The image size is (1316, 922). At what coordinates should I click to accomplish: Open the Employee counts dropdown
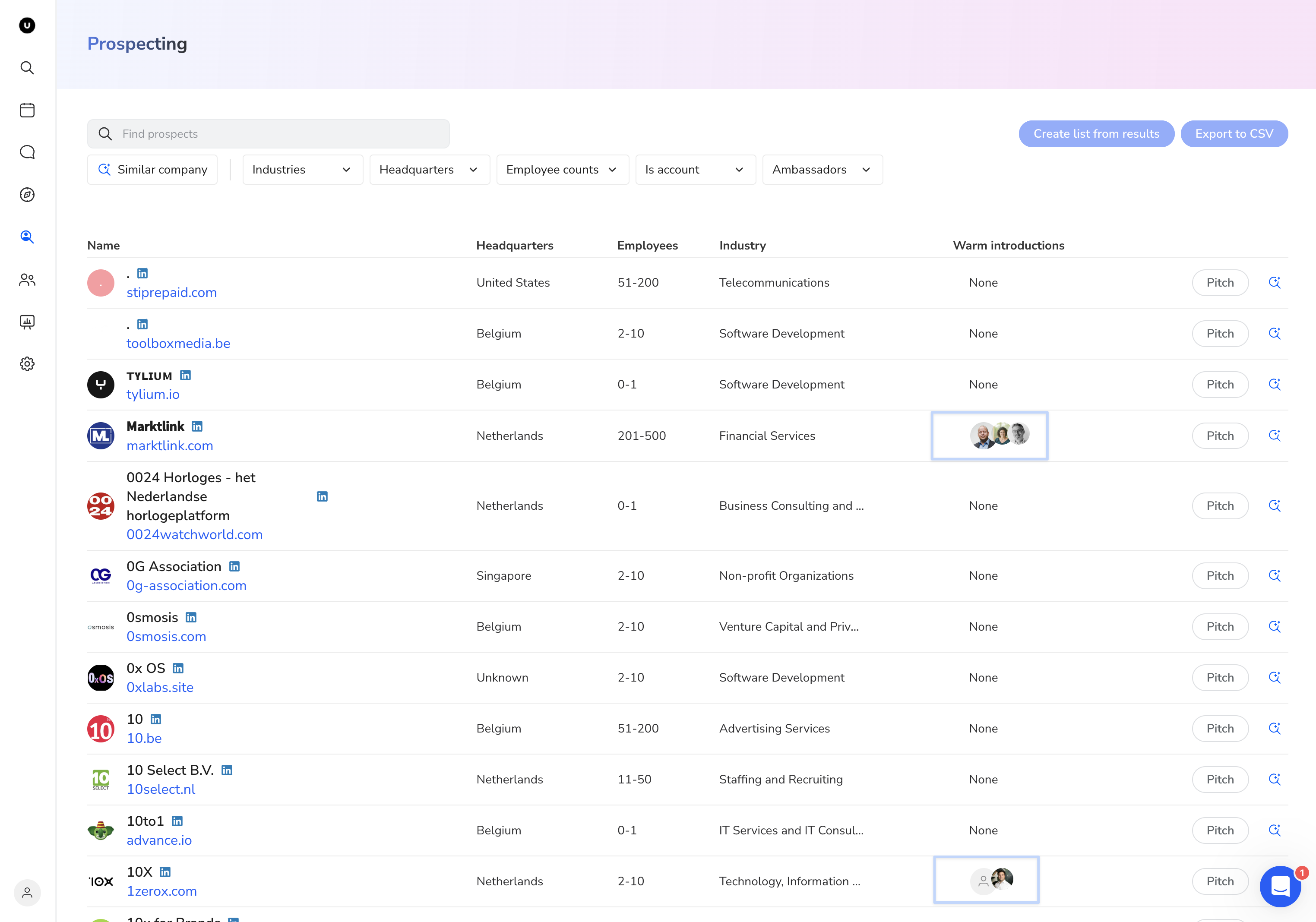click(562, 170)
